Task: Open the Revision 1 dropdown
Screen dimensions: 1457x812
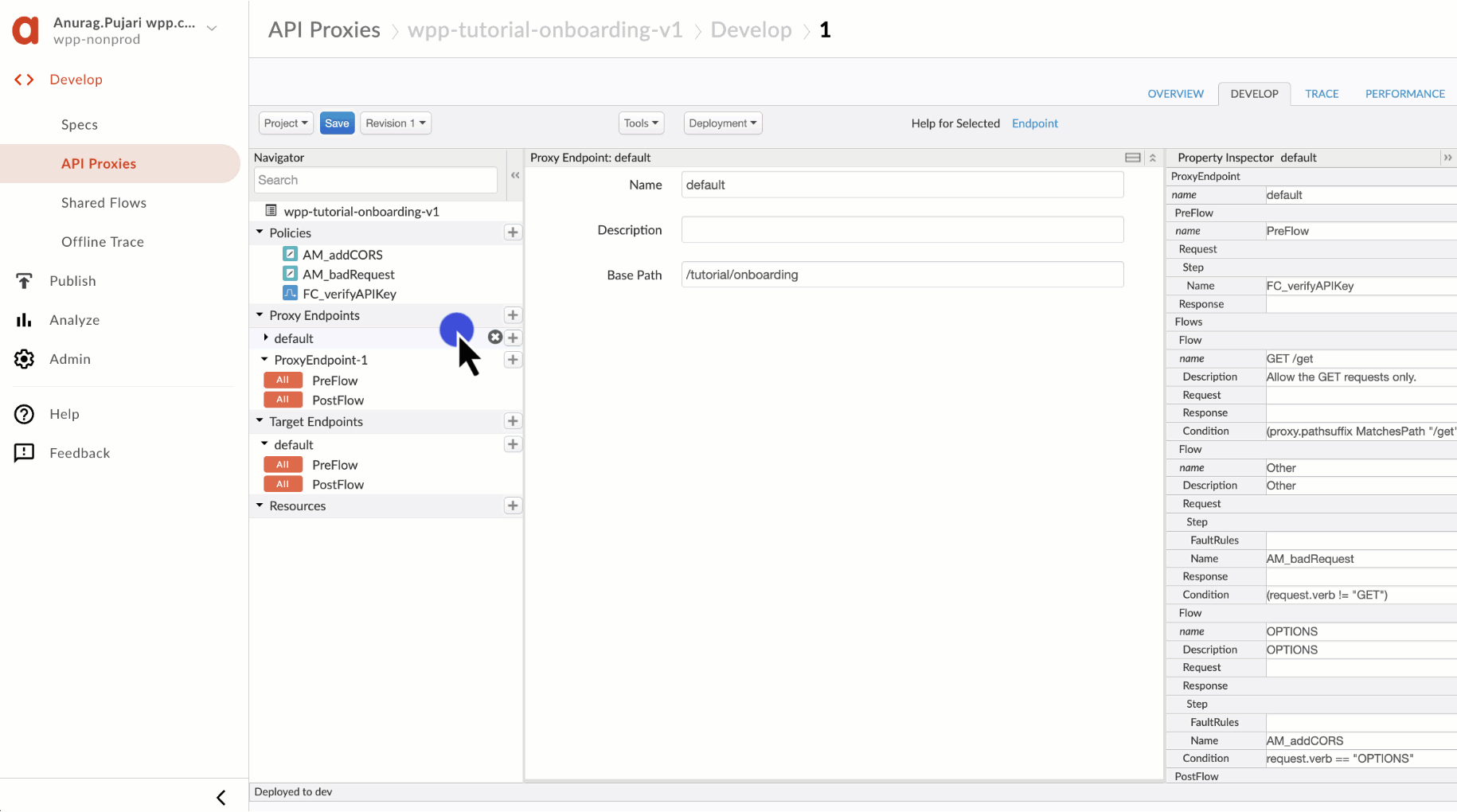Action: 396,123
